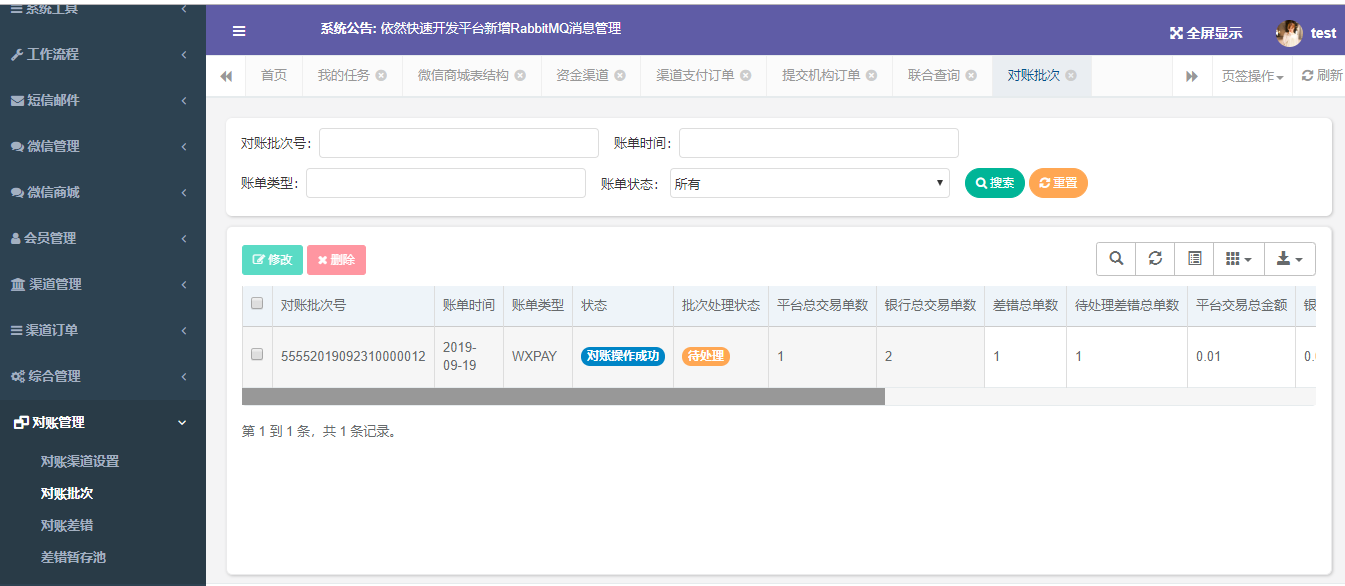Click the 修改 edit button
The width and height of the screenshot is (1345, 586).
[x=272, y=260]
